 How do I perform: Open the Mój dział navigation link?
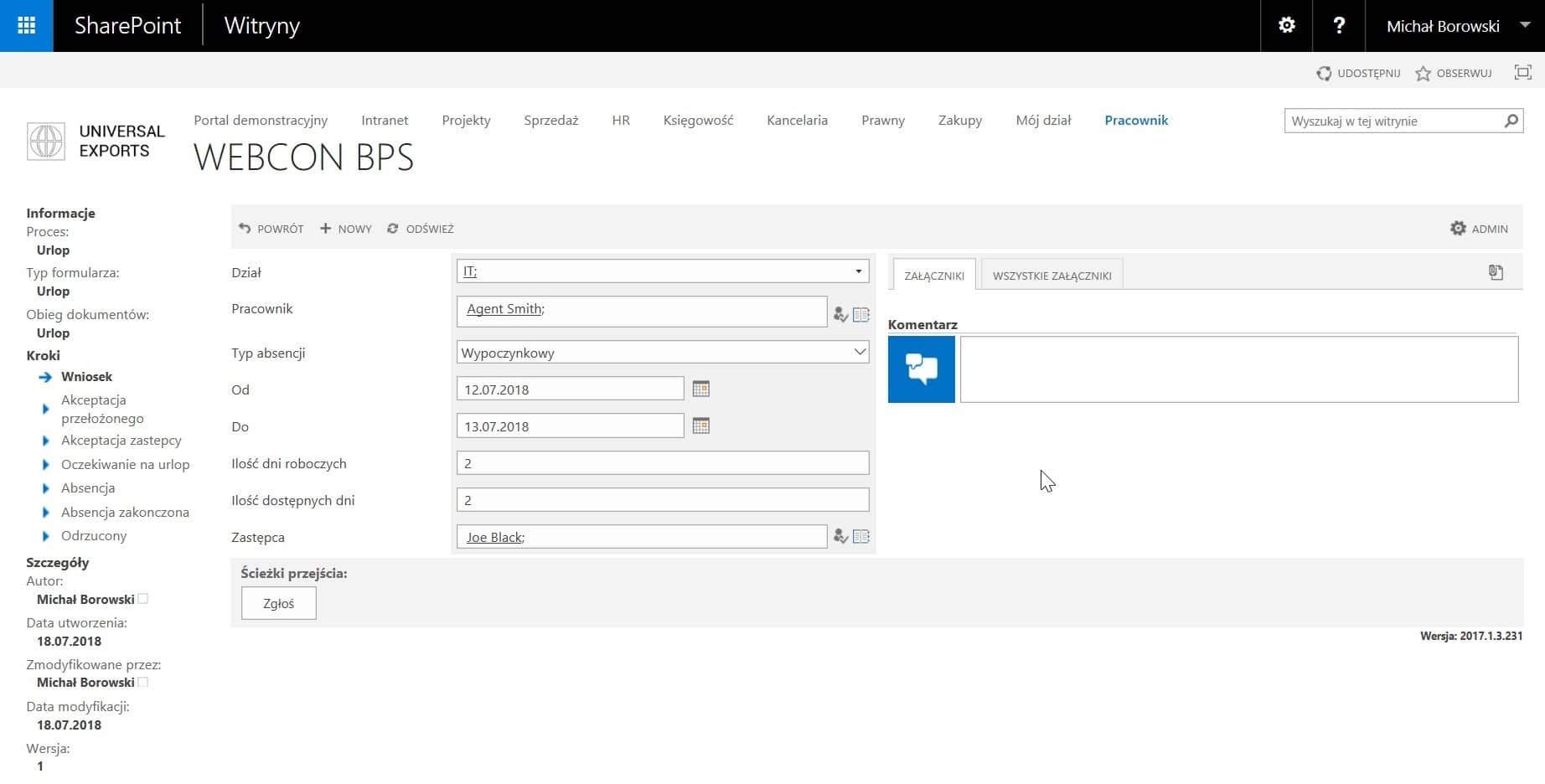pyautogui.click(x=1043, y=120)
